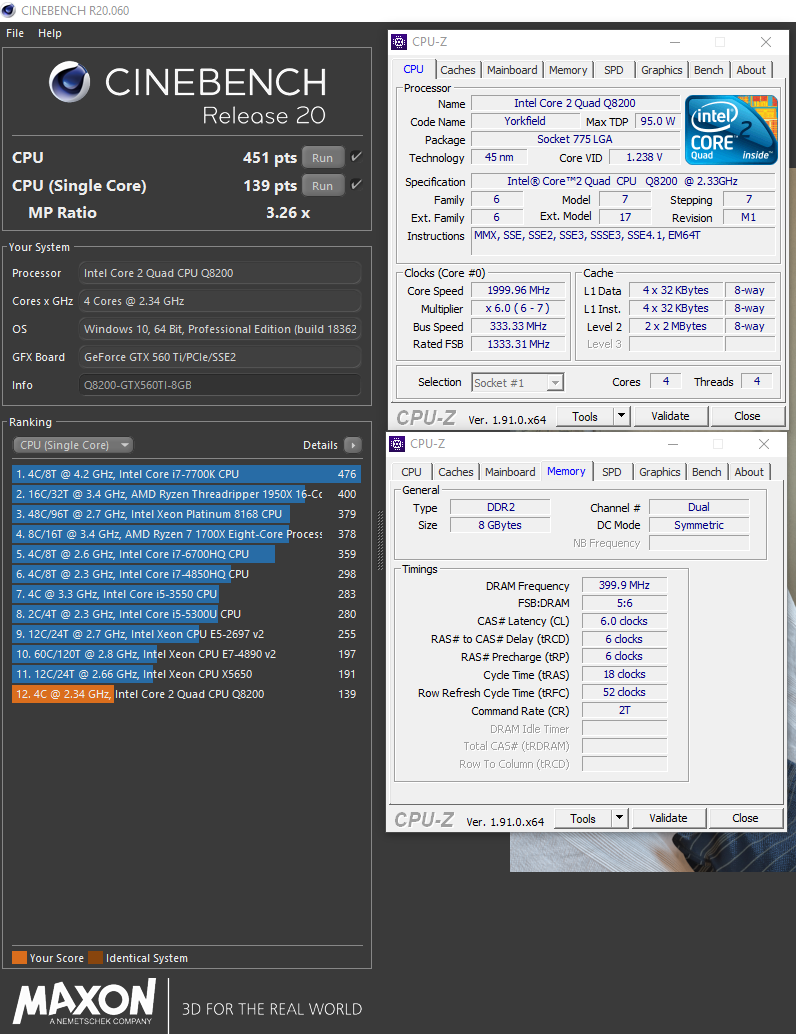The image size is (796, 1034).
Task: Open the File menu
Action: click(15, 33)
